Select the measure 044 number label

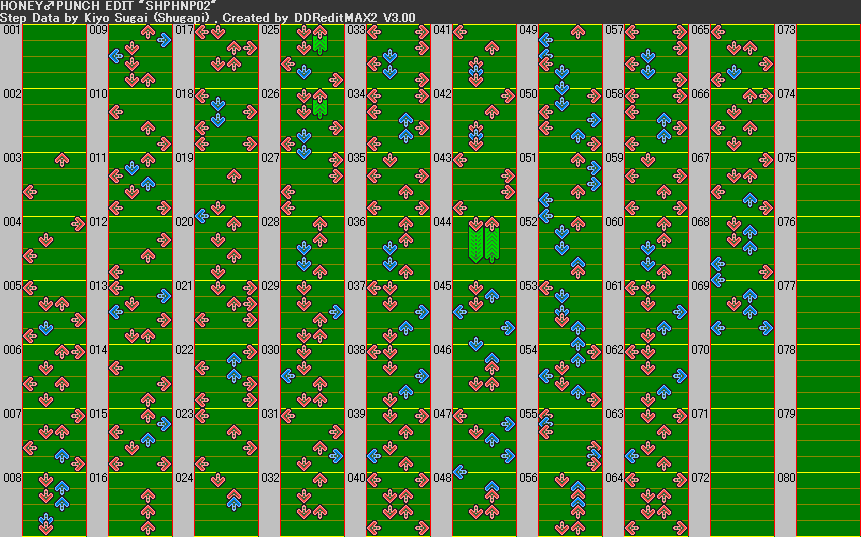click(441, 222)
